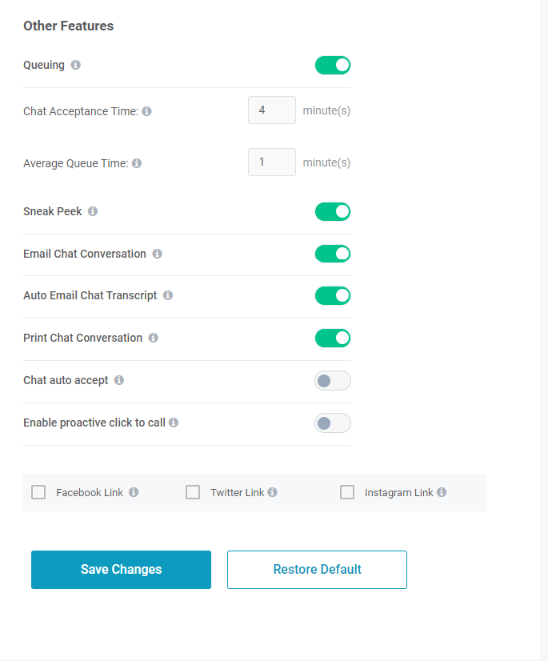Tick the Twitter Link checkbox

pos(193,492)
